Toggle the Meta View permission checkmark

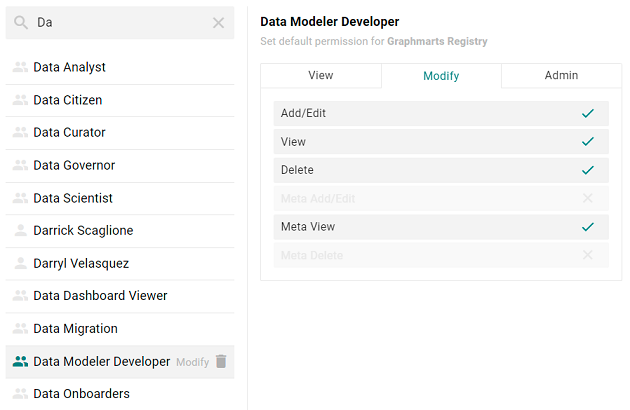pos(587,227)
